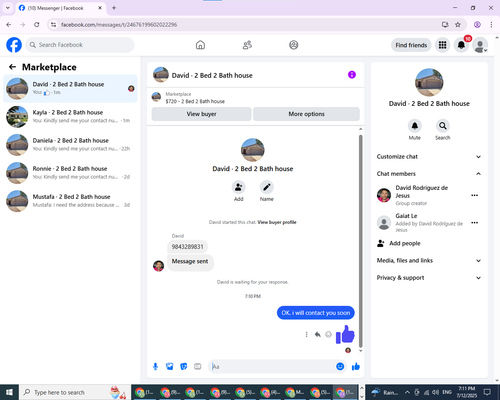Open browser three-dot menu
500x400 pixels.
click(491, 25)
